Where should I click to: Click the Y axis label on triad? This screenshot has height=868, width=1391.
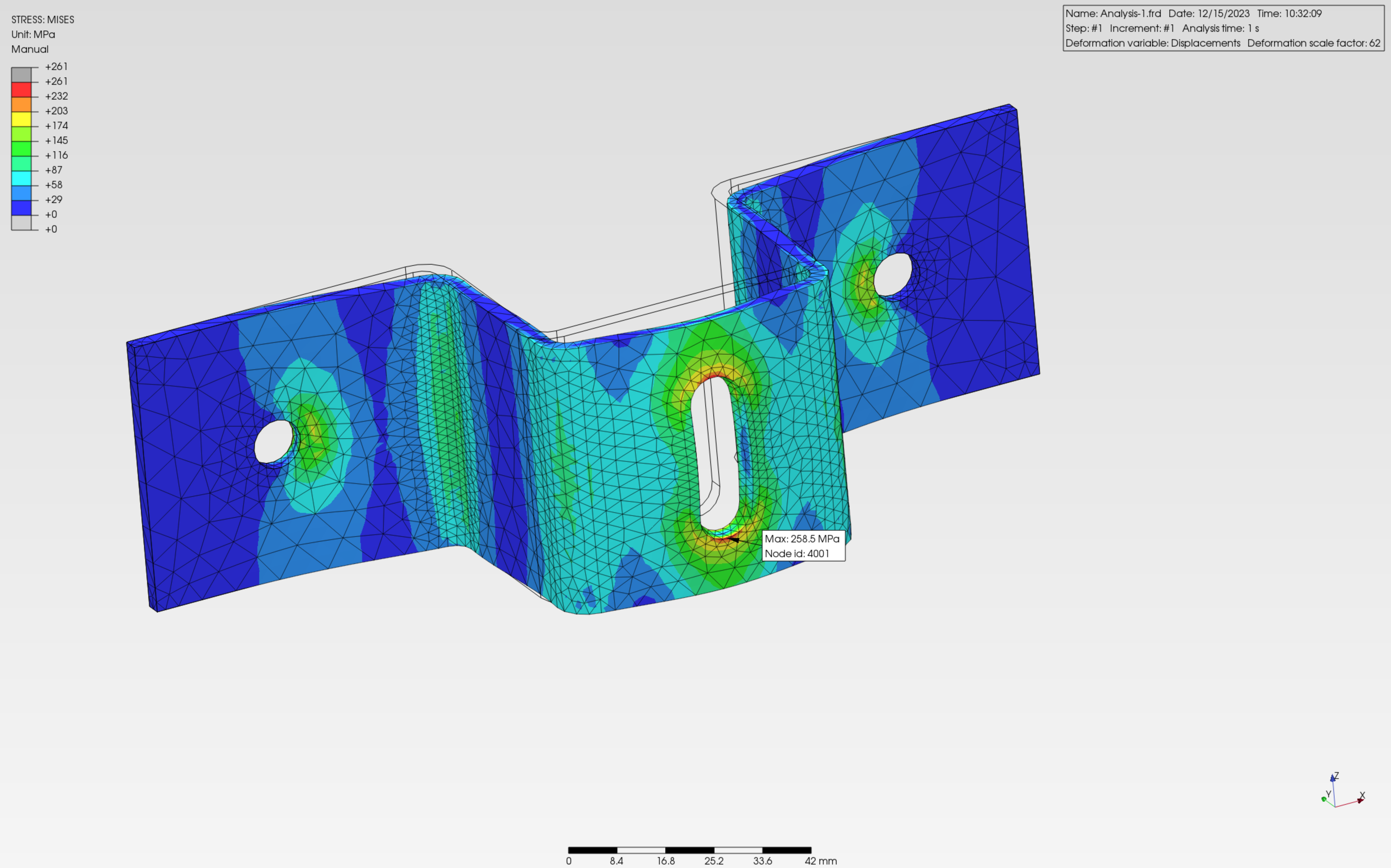pyautogui.click(x=1328, y=795)
